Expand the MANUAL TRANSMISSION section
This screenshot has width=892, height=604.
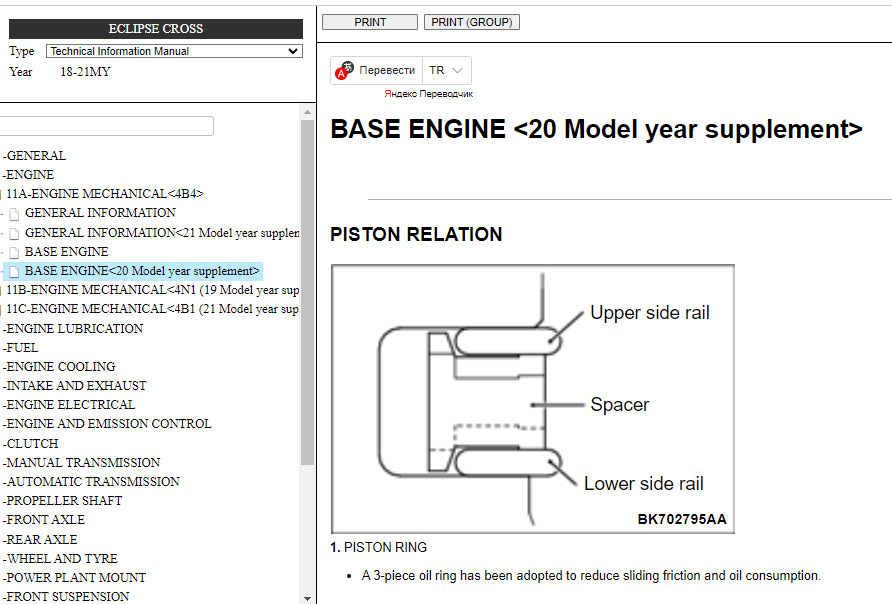pos(81,463)
